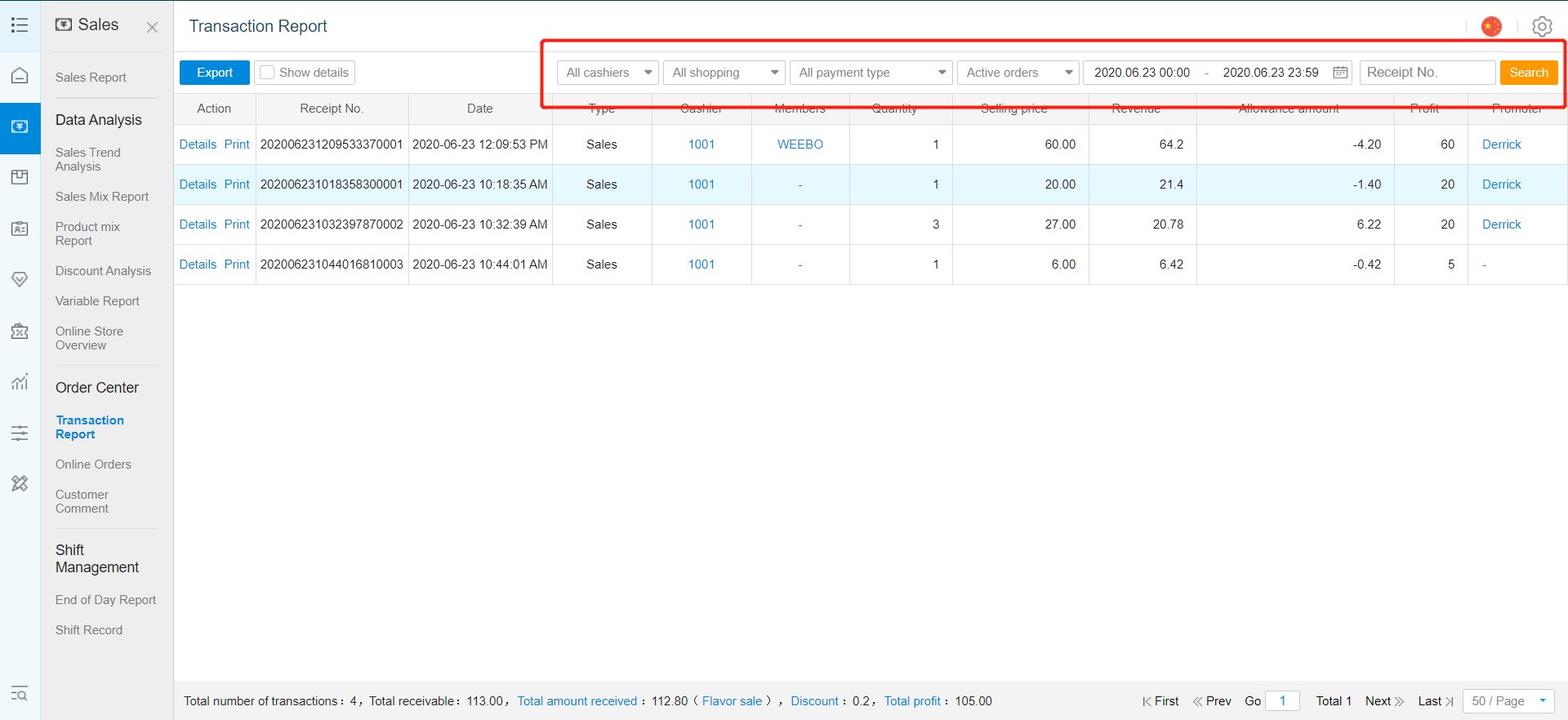Close the Sales panel with X icon
Image resolution: width=1568 pixels, height=720 pixels.
click(x=152, y=27)
